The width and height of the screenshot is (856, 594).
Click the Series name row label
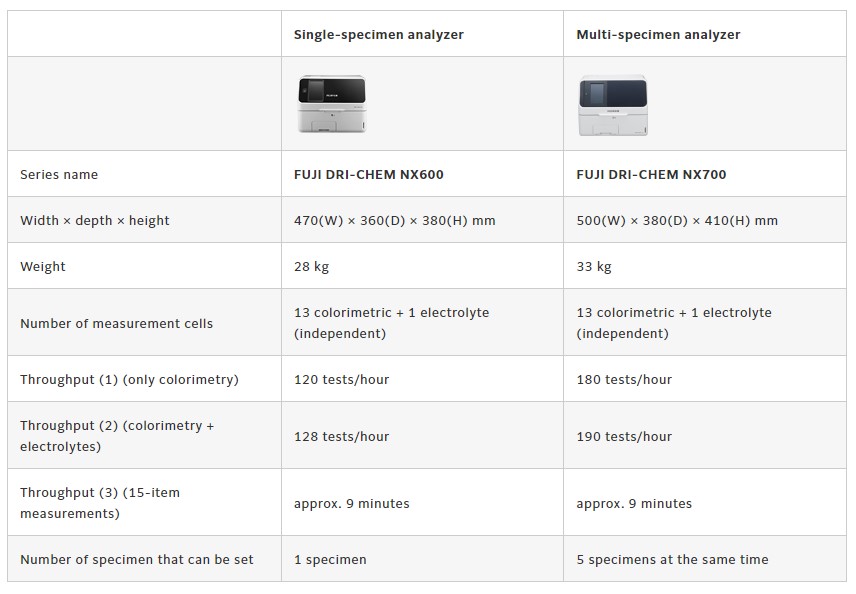(x=59, y=175)
